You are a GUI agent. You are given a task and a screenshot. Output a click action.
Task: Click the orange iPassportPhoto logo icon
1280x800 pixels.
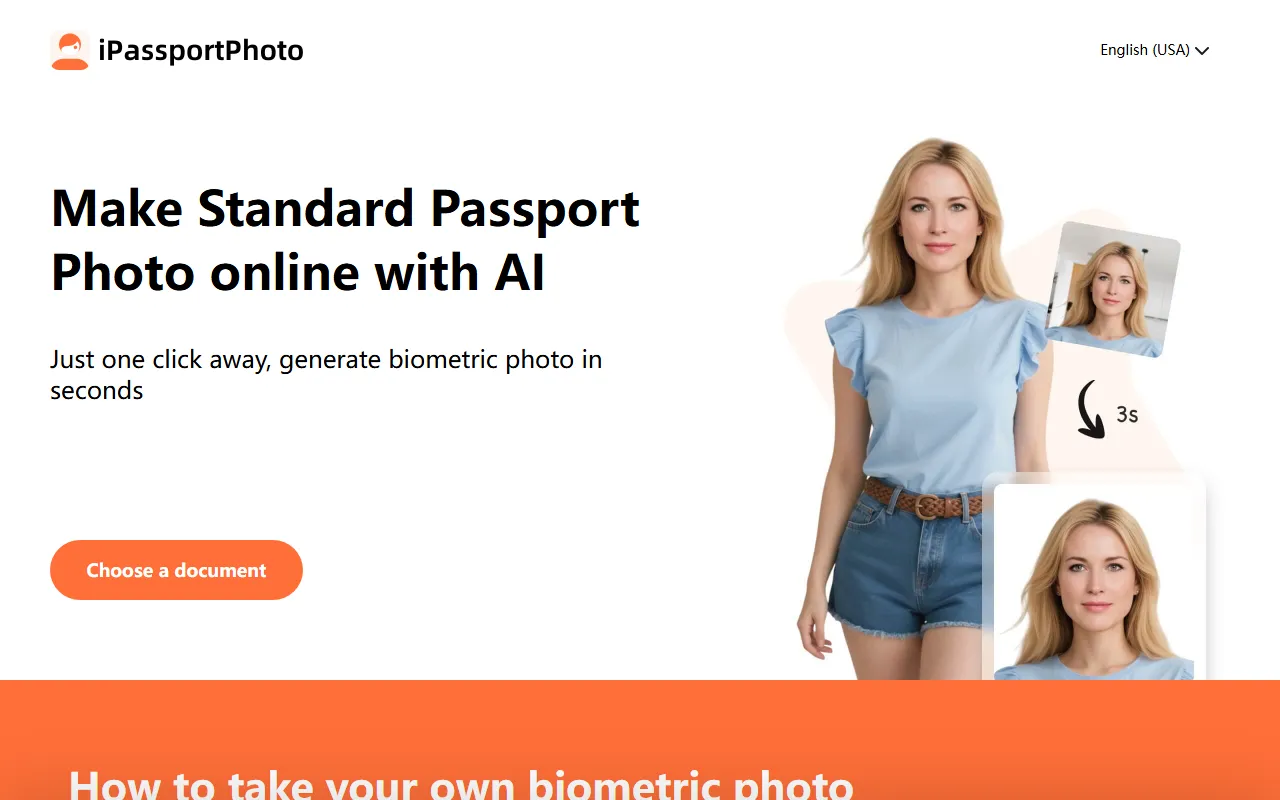pyautogui.click(x=70, y=50)
